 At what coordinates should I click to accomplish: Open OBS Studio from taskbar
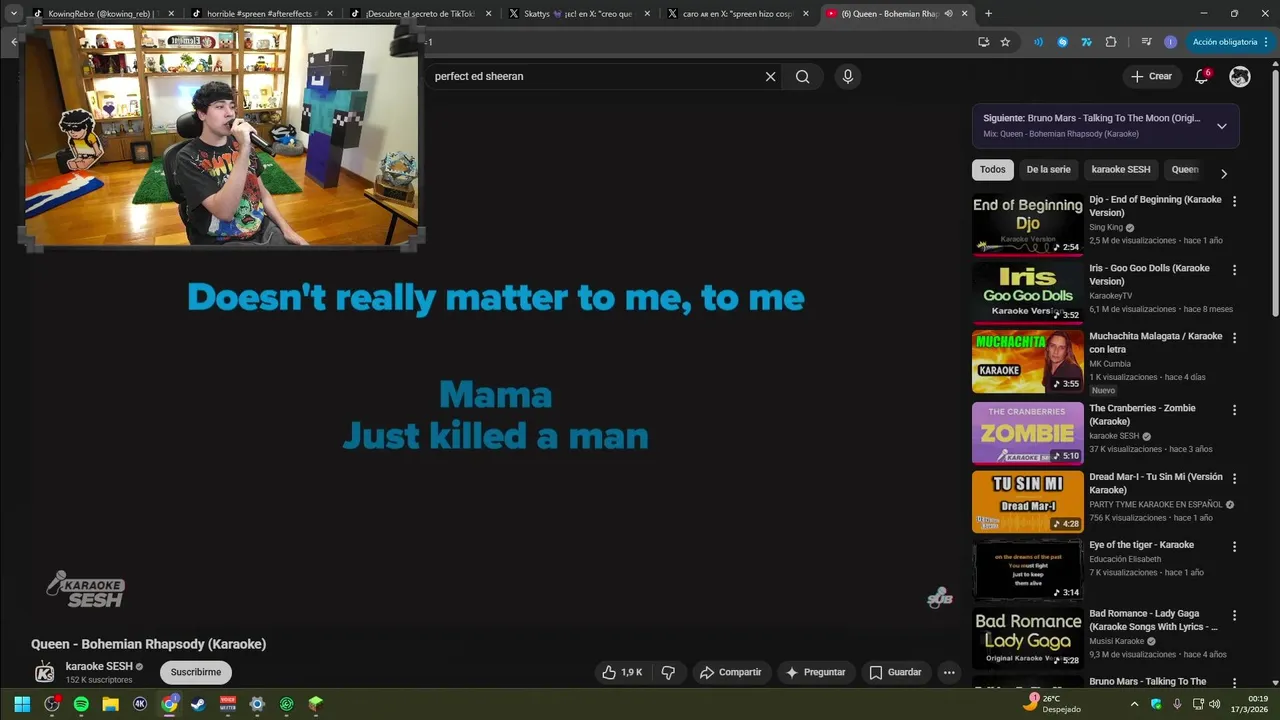click(x=52, y=704)
